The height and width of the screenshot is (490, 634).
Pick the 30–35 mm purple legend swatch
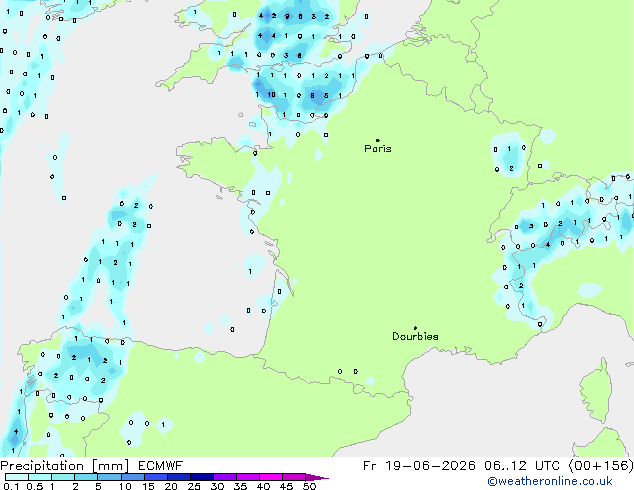[x=225, y=477]
